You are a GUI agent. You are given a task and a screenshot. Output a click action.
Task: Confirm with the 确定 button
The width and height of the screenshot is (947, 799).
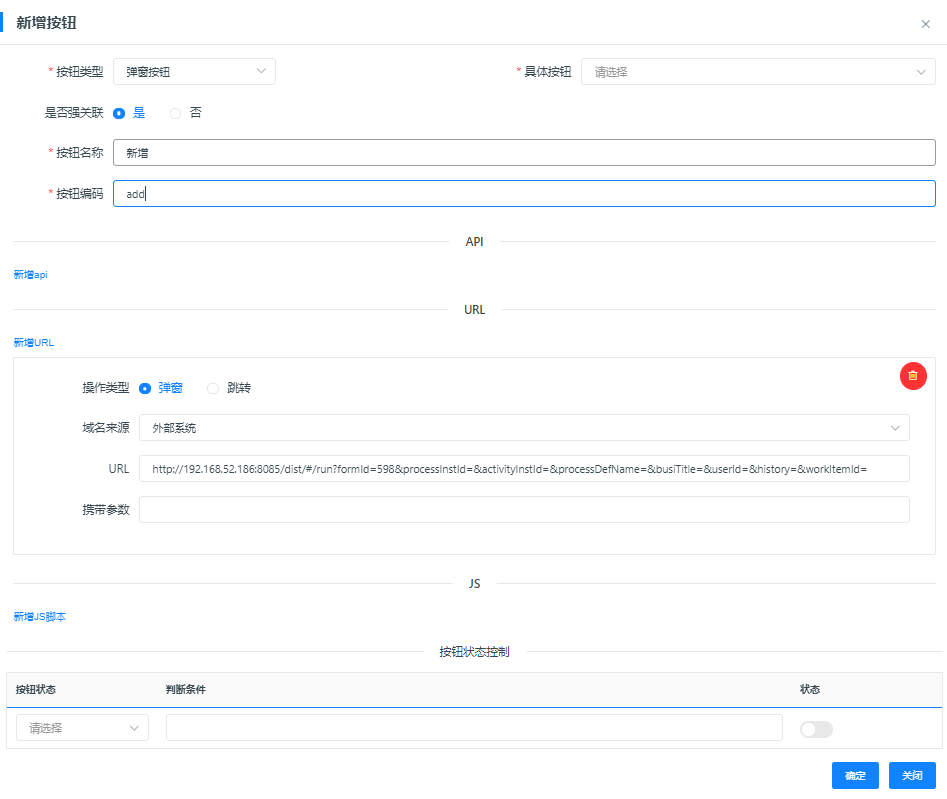tap(855, 775)
